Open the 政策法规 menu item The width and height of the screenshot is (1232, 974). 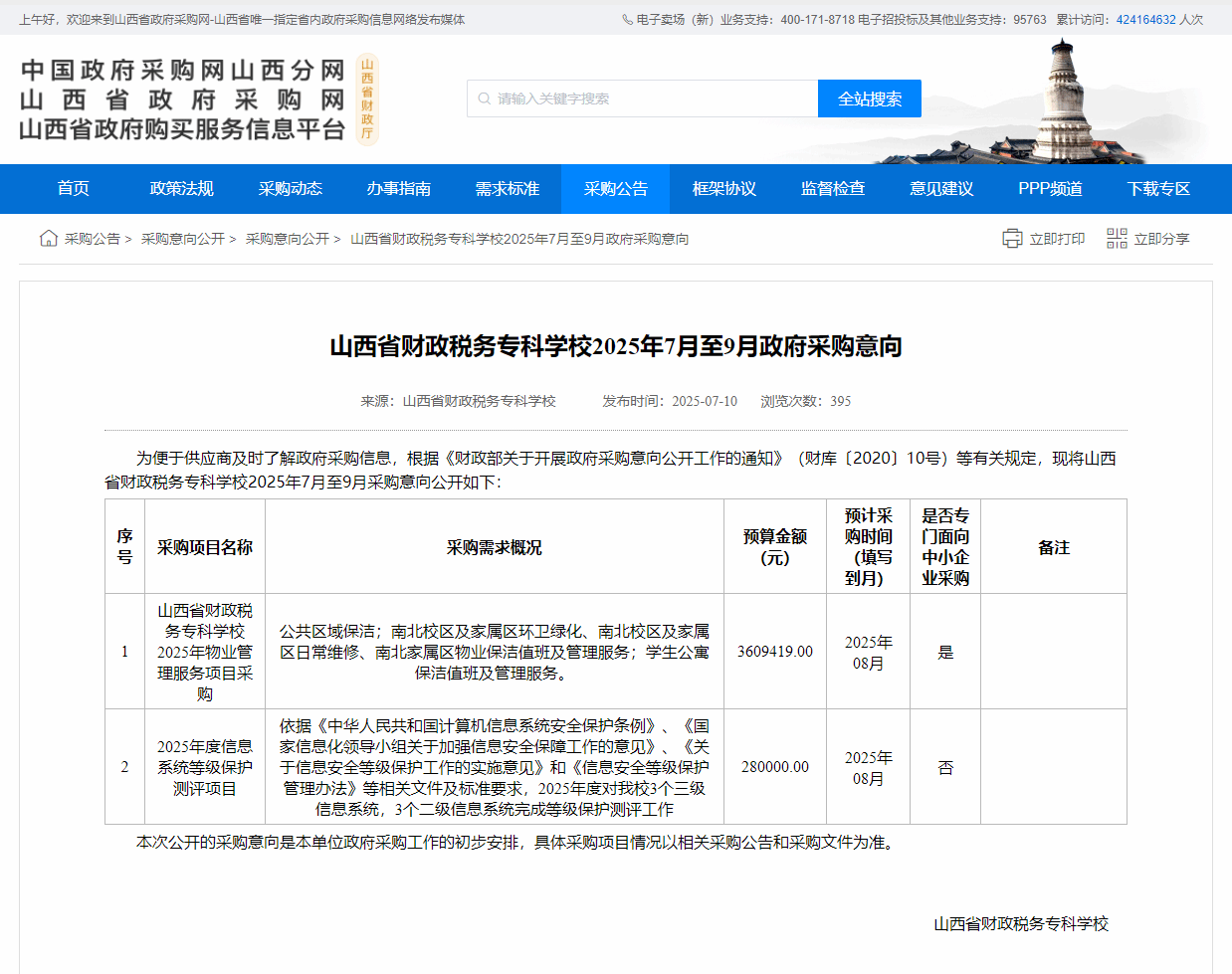point(181,189)
